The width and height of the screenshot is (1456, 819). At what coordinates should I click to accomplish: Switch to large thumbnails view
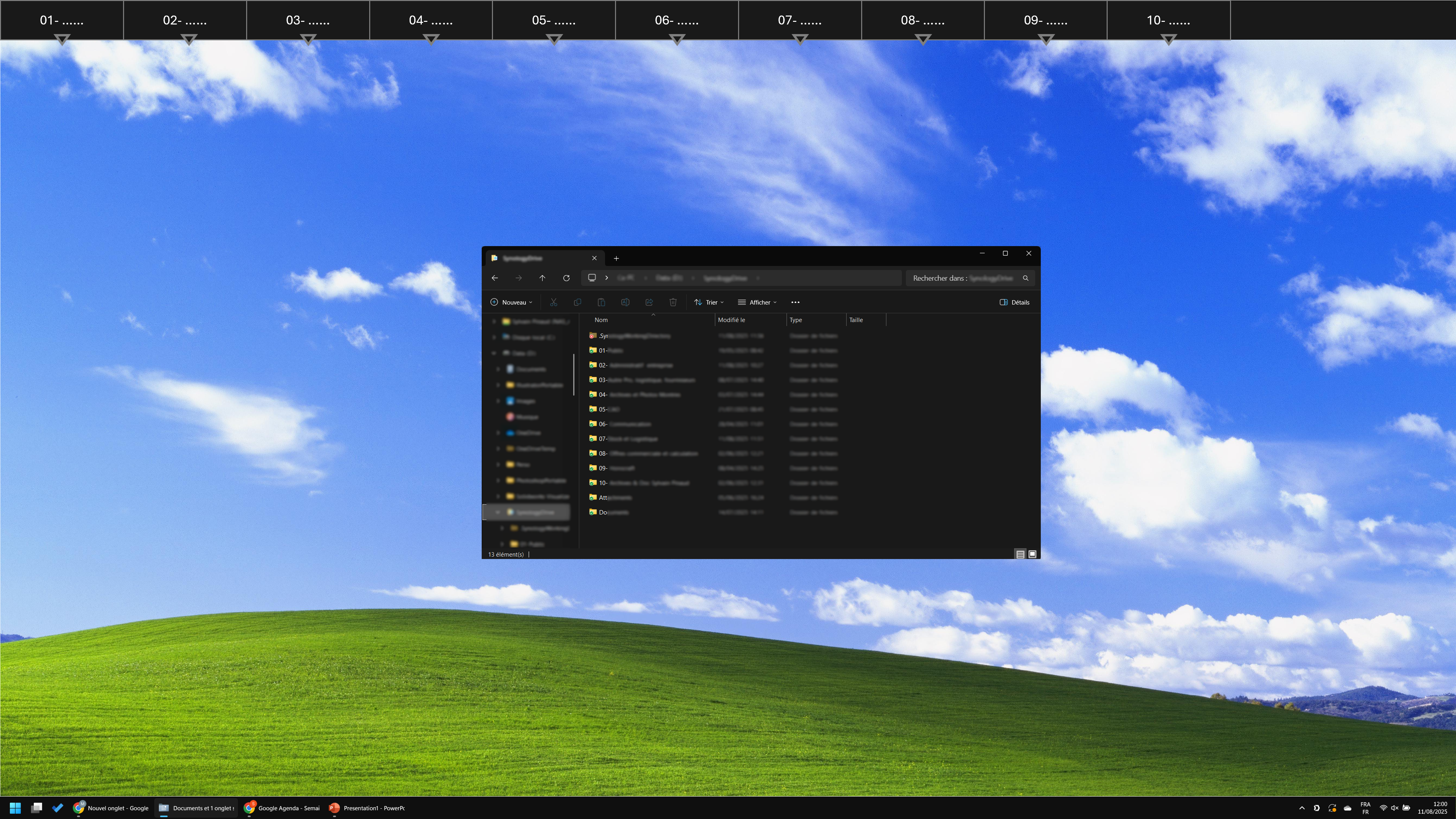1032,554
